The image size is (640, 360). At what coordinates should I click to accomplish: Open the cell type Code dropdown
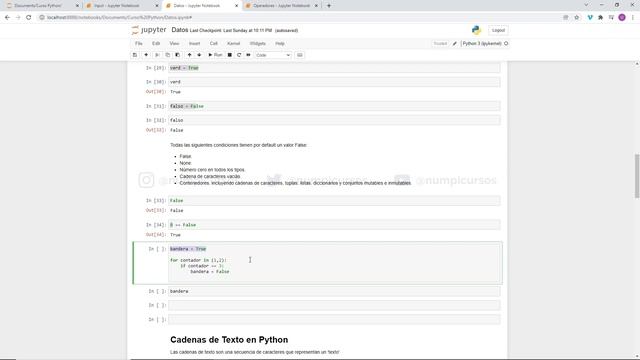(273, 55)
